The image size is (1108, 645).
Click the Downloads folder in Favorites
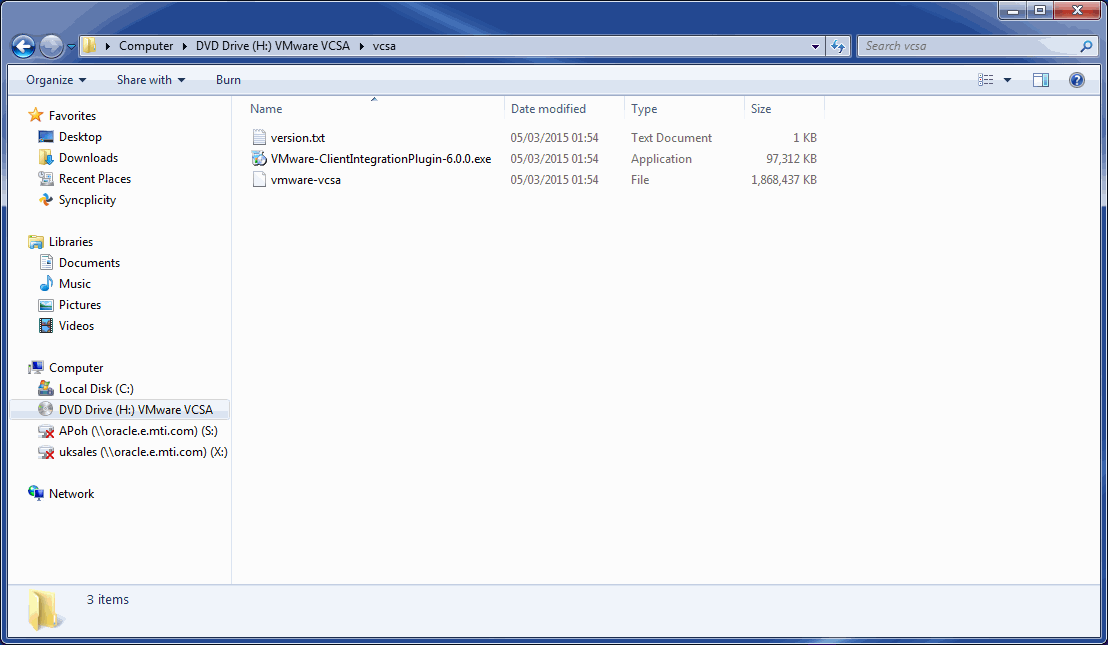click(x=88, y=158)
